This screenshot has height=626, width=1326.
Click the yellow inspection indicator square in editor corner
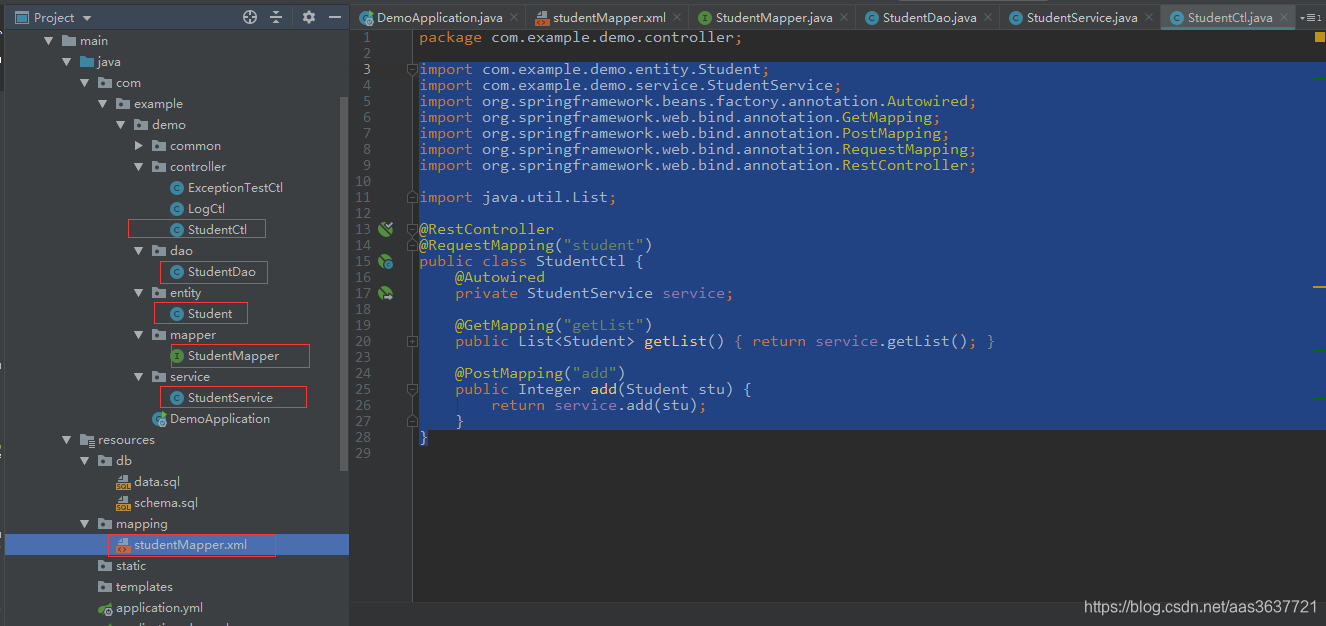(1319, 37)
